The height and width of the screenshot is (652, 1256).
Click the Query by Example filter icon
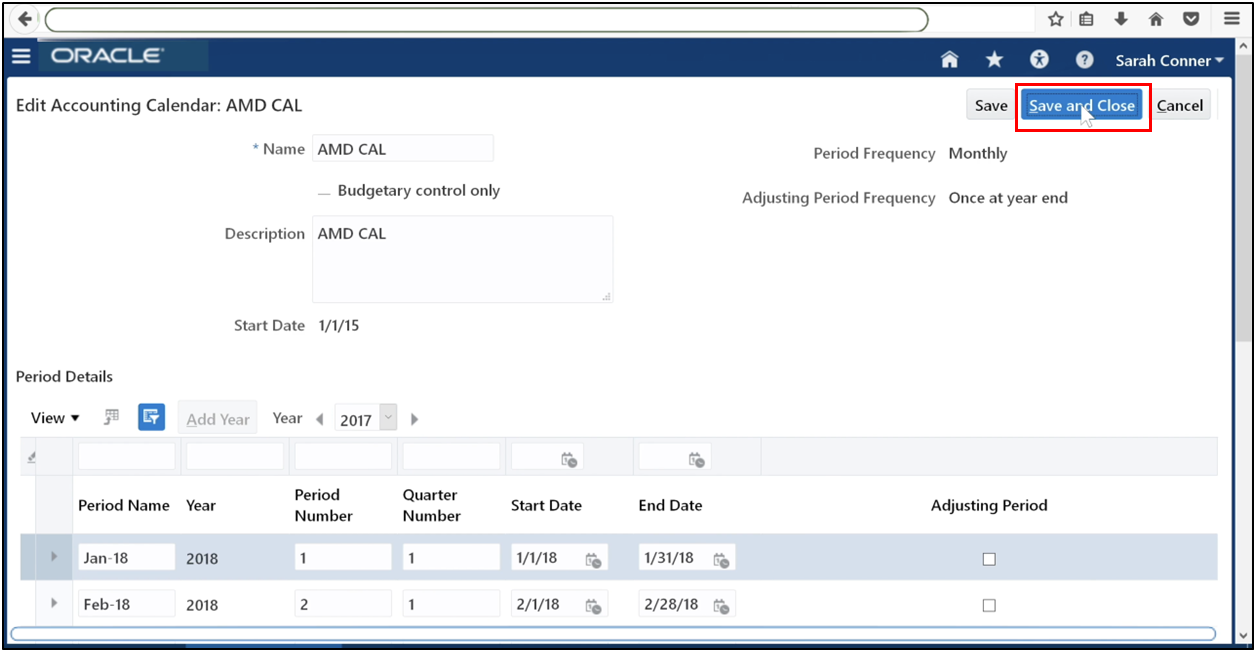[x=151, y=417]
